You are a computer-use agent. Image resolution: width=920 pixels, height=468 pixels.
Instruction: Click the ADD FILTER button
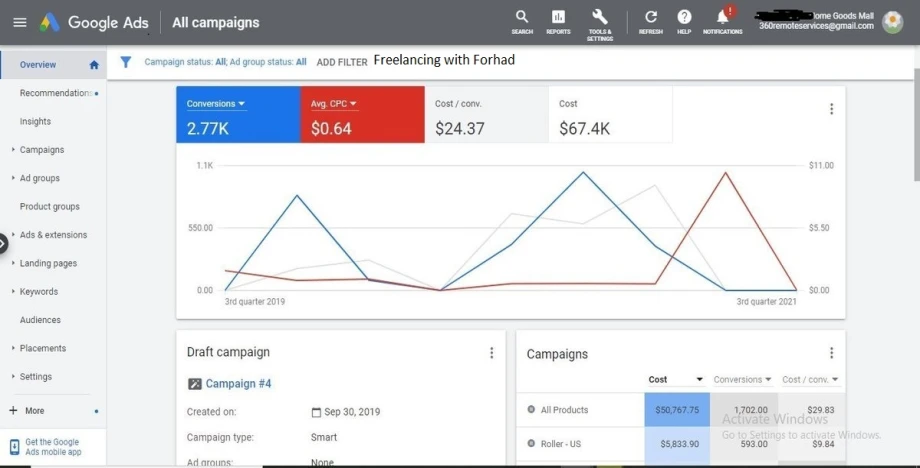pyautogui.click(x=342, y=62)
